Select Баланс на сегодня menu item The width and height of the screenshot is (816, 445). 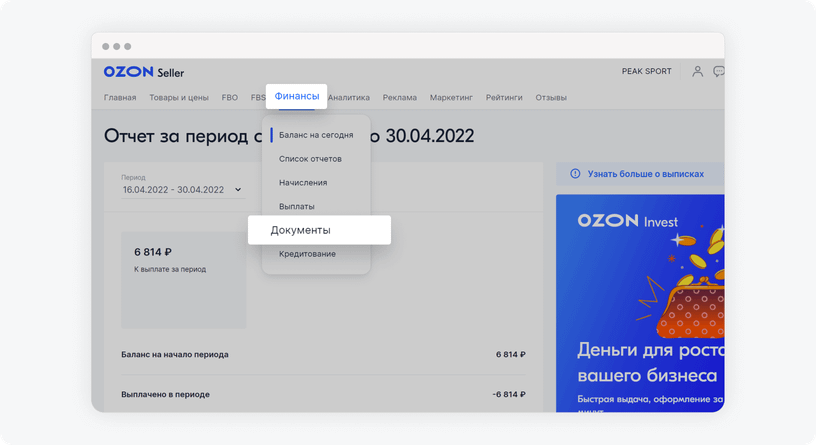point(316,135)
